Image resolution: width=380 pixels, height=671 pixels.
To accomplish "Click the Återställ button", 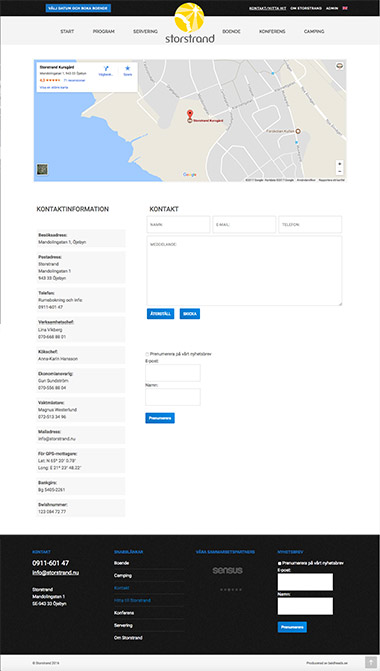I will 160,314.
